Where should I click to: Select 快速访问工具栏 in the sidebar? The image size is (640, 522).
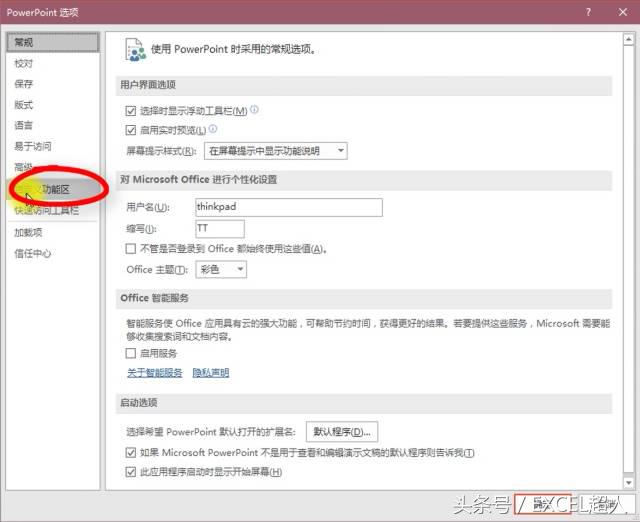point(47,210)
